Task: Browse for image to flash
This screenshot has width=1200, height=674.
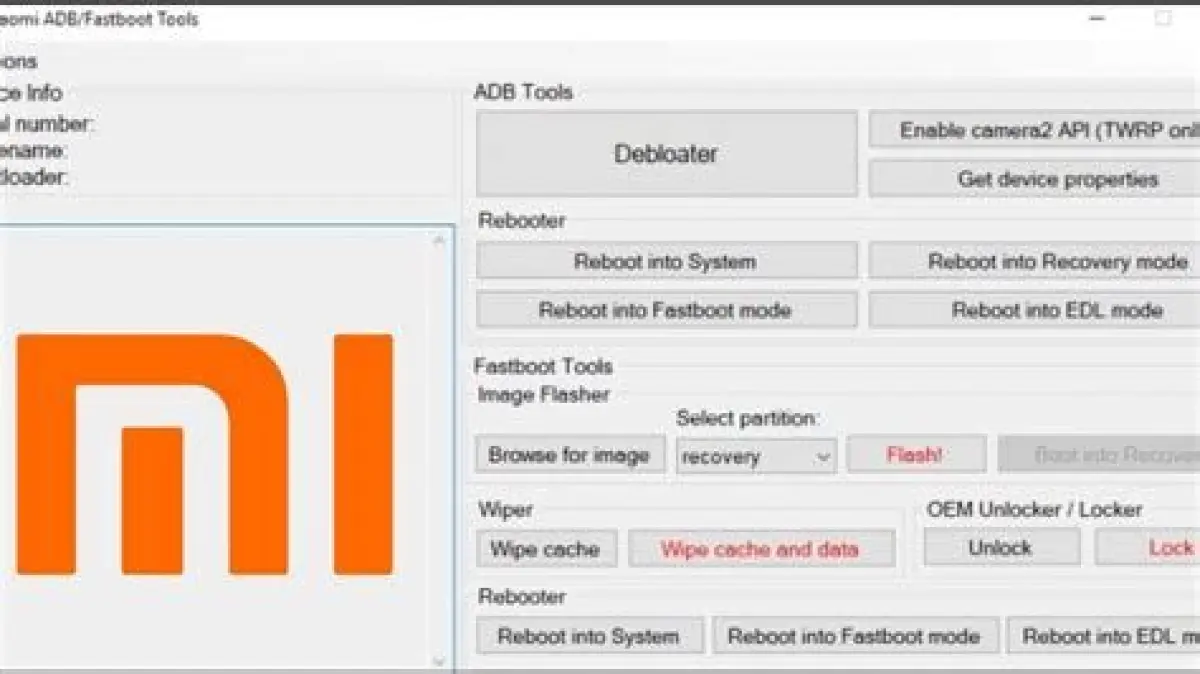Action: tap(569, 456)
